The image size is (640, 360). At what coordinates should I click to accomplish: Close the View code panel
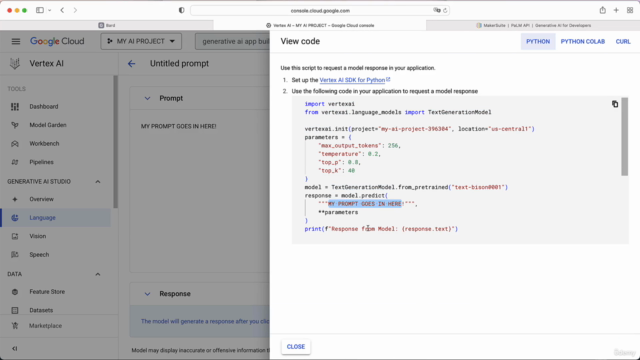(x=296, y=347)
